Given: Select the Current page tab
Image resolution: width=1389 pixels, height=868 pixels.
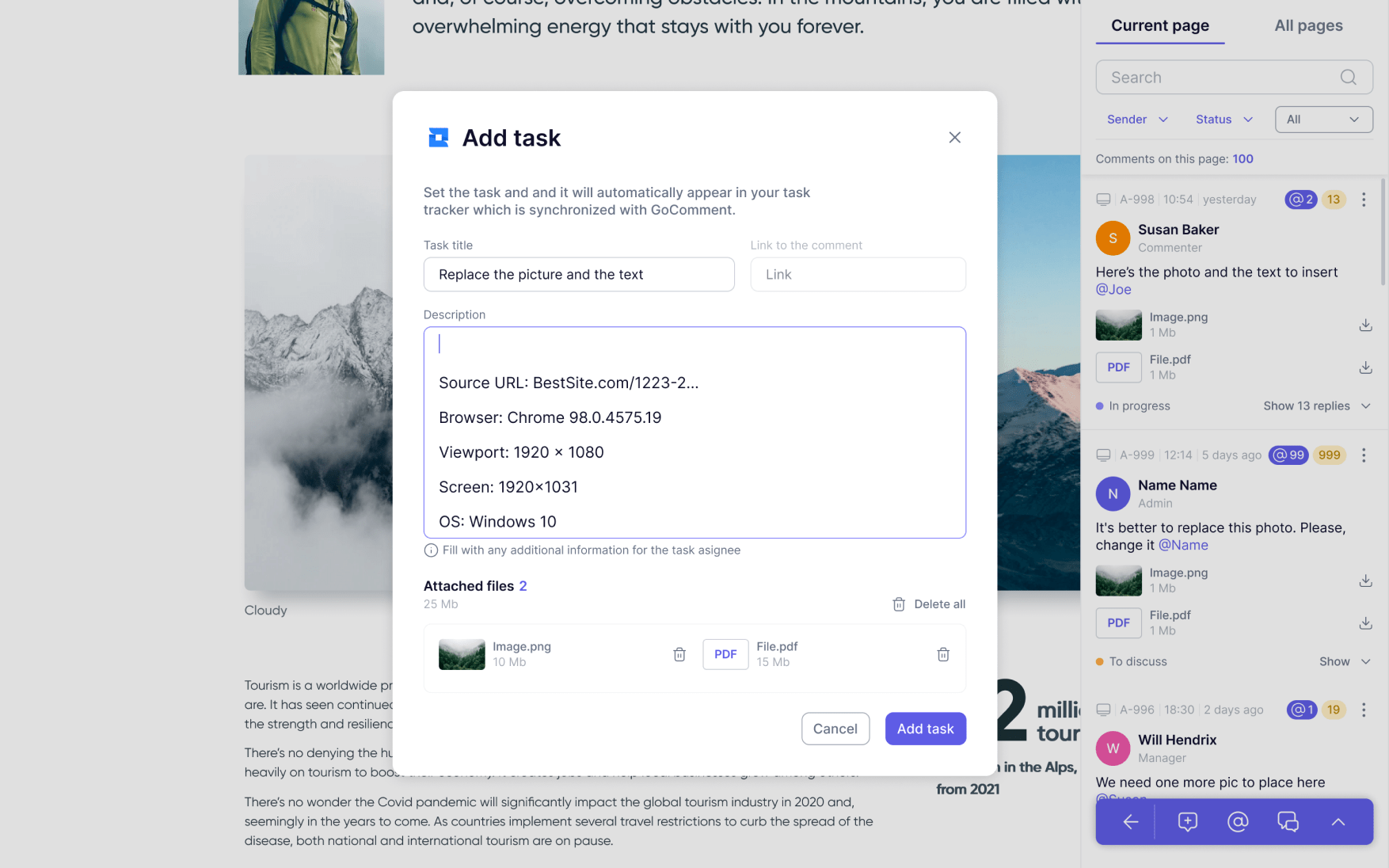Looking at the screenshot, I should 1159,25.
